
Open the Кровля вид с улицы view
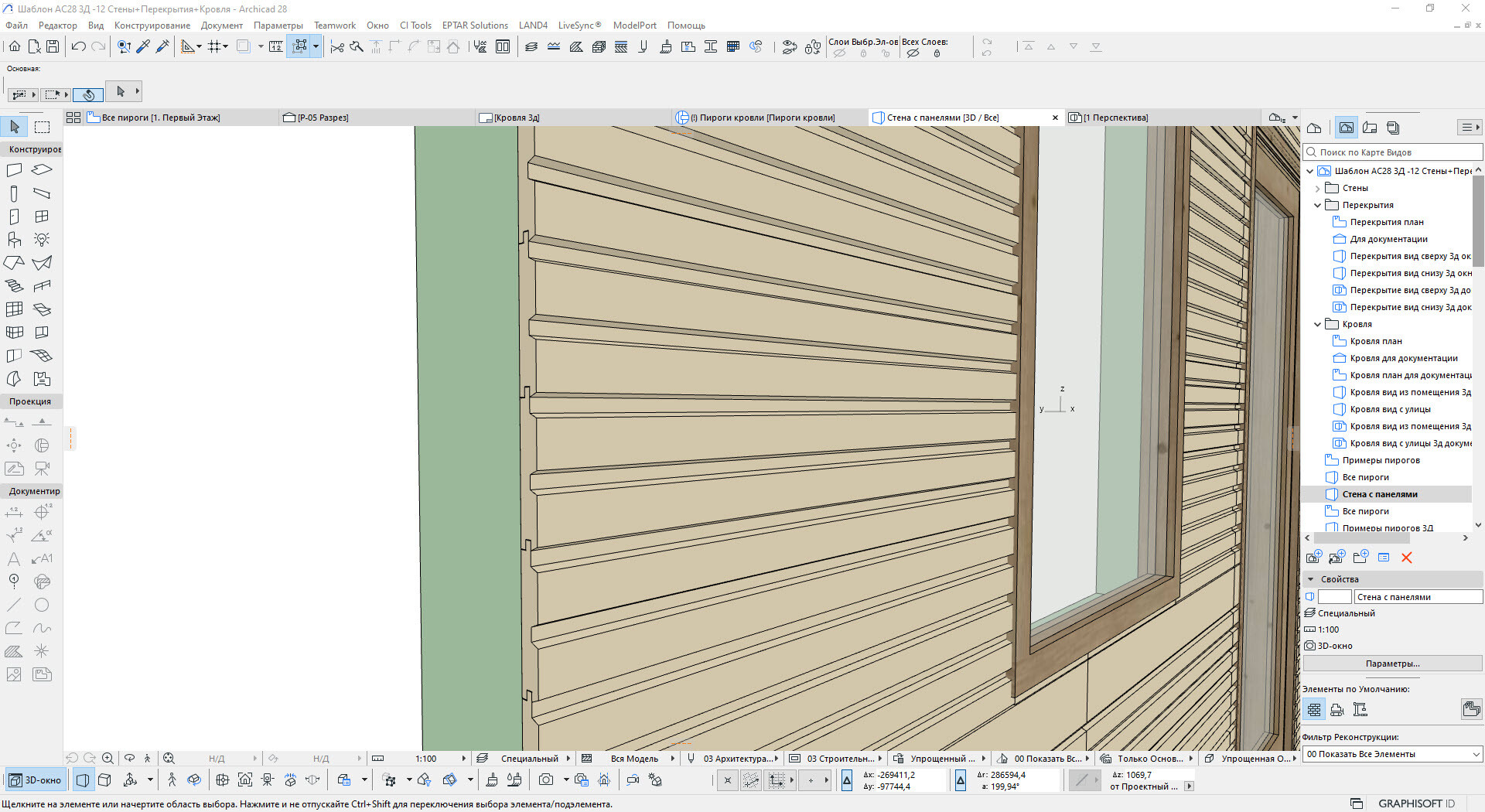(x=1390, y=409)
